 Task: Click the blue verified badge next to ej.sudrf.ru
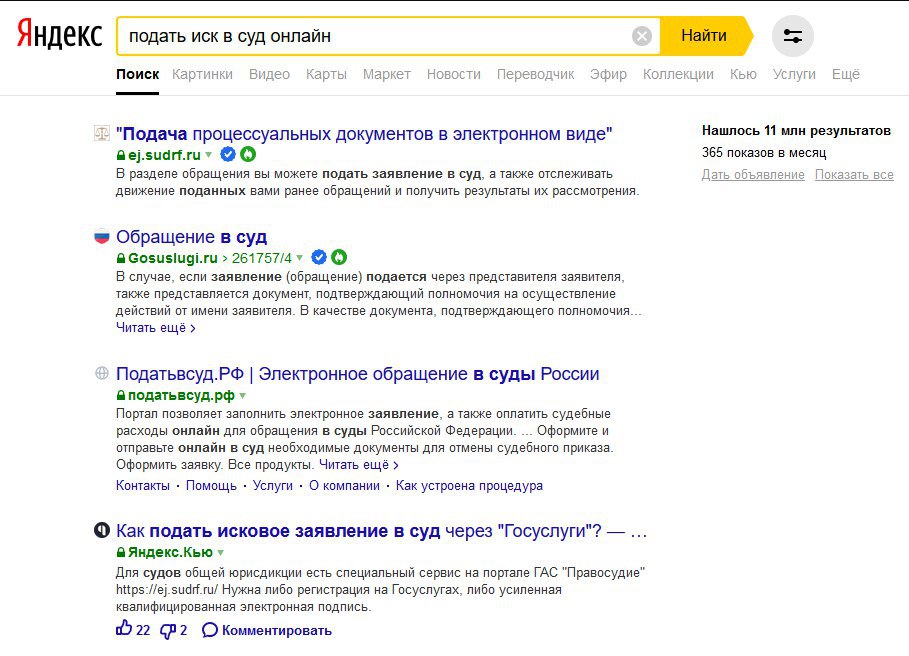(x=228, y=154)
